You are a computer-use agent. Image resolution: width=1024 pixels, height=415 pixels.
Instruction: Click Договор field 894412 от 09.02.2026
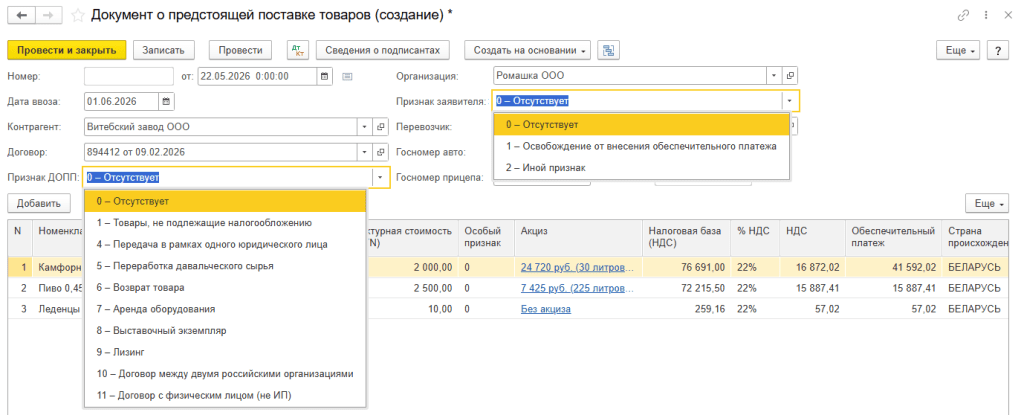pos(221,152)
